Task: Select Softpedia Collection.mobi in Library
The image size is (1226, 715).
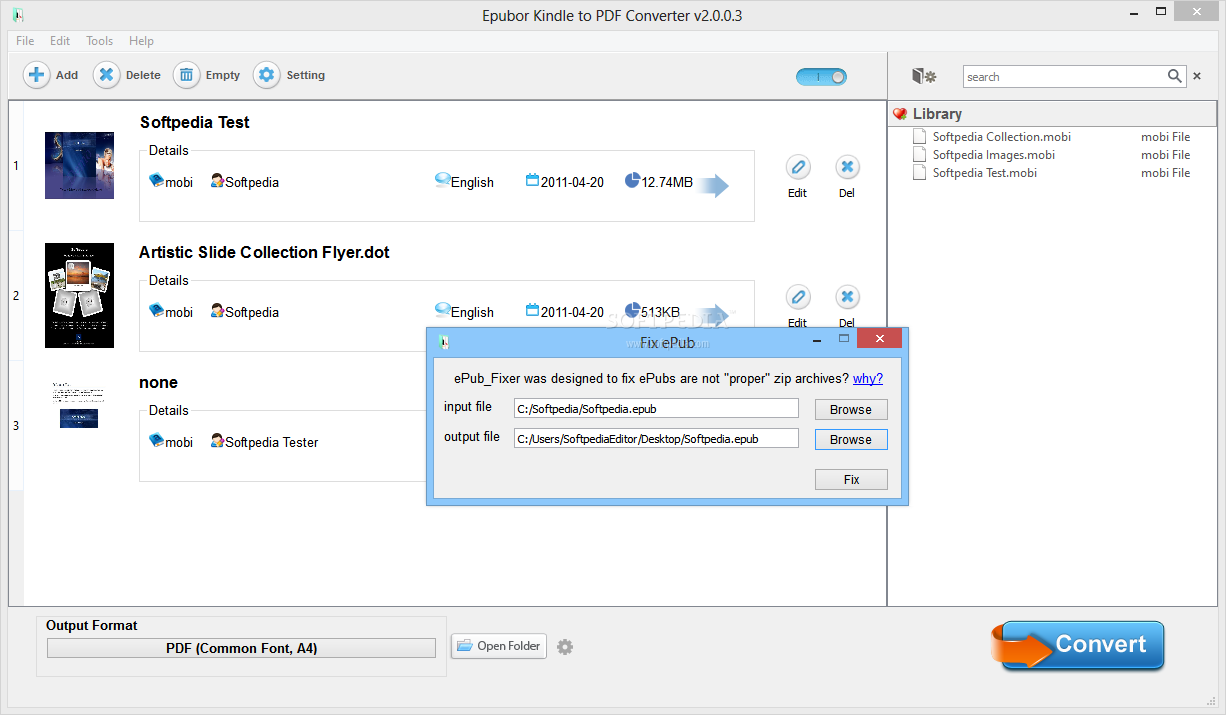Action: click(x=1002, y=137)
